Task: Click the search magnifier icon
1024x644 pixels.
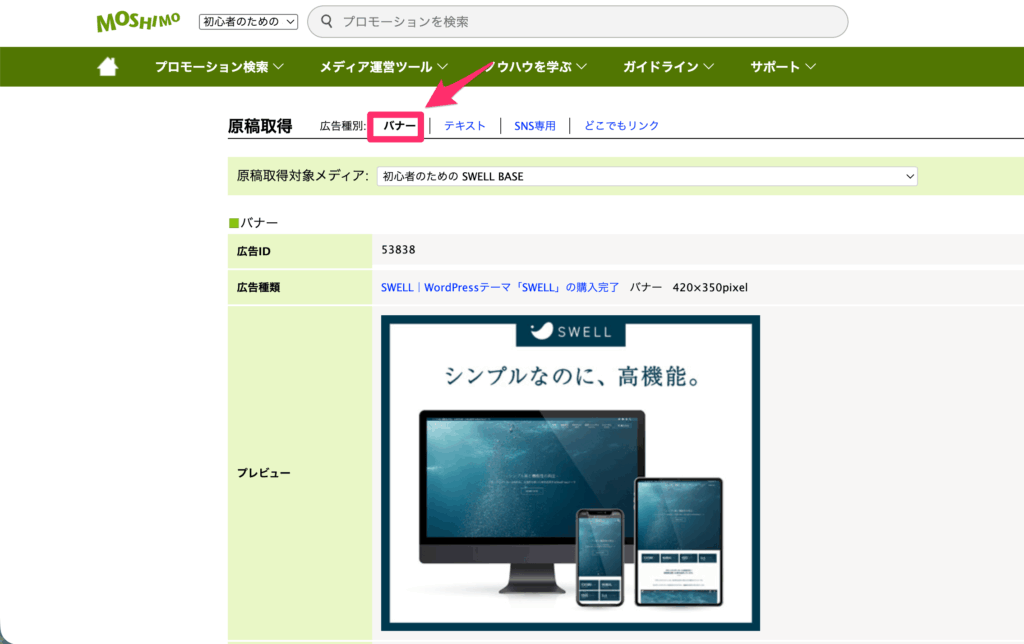Action: coord(327,22)
